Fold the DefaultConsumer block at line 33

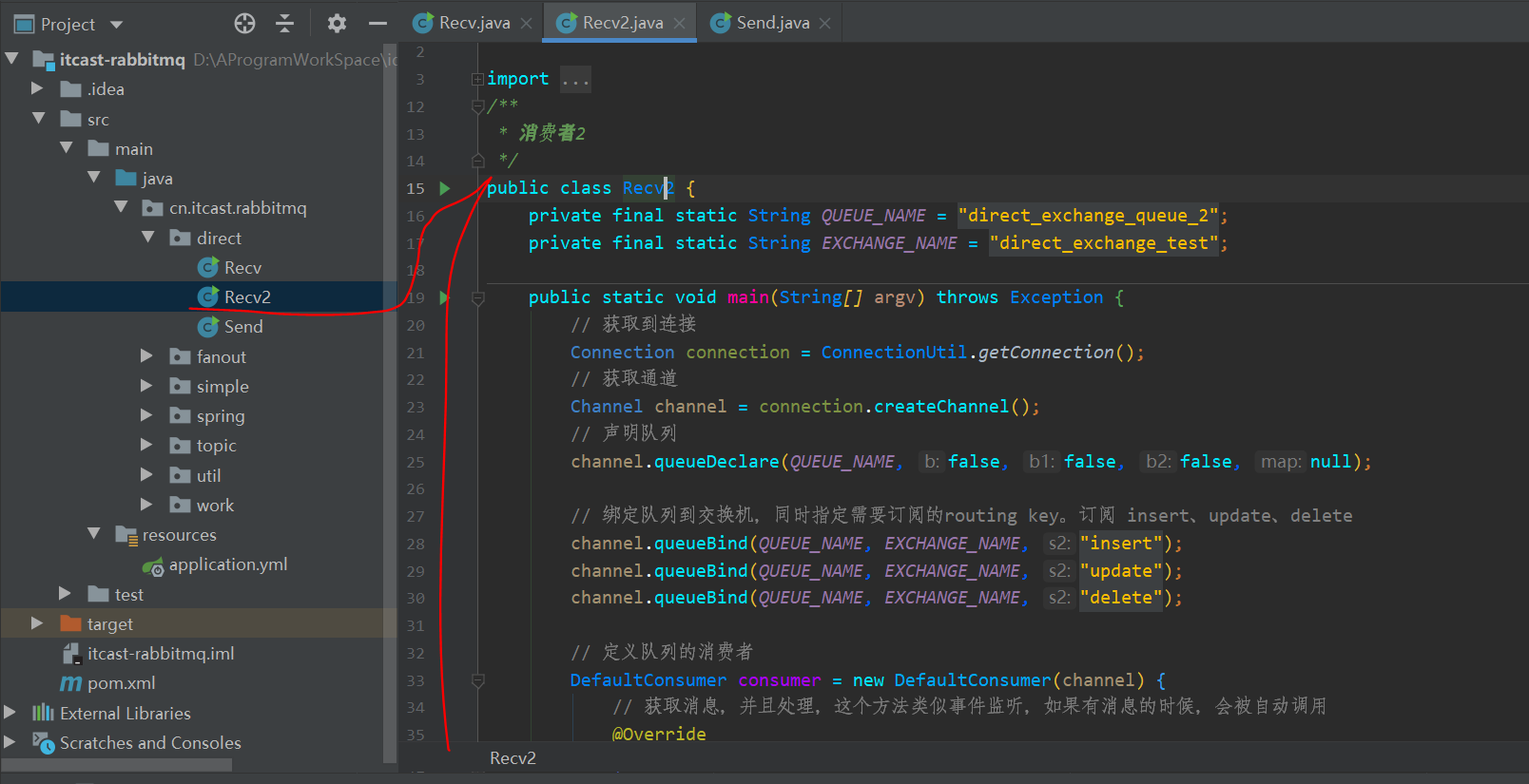(478, 680)
